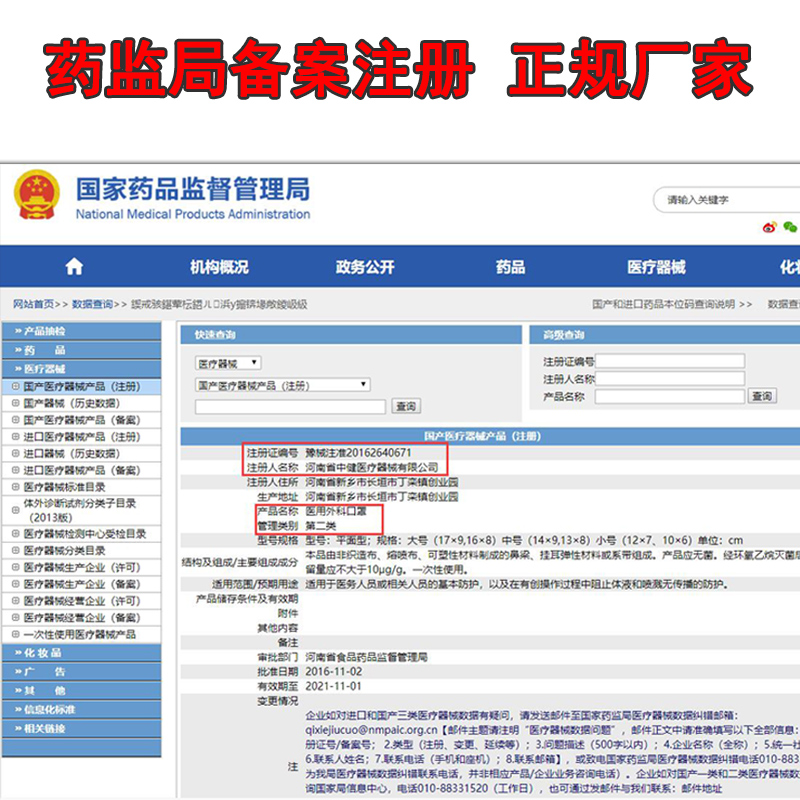Click the 注册证编号 input field

670,361
